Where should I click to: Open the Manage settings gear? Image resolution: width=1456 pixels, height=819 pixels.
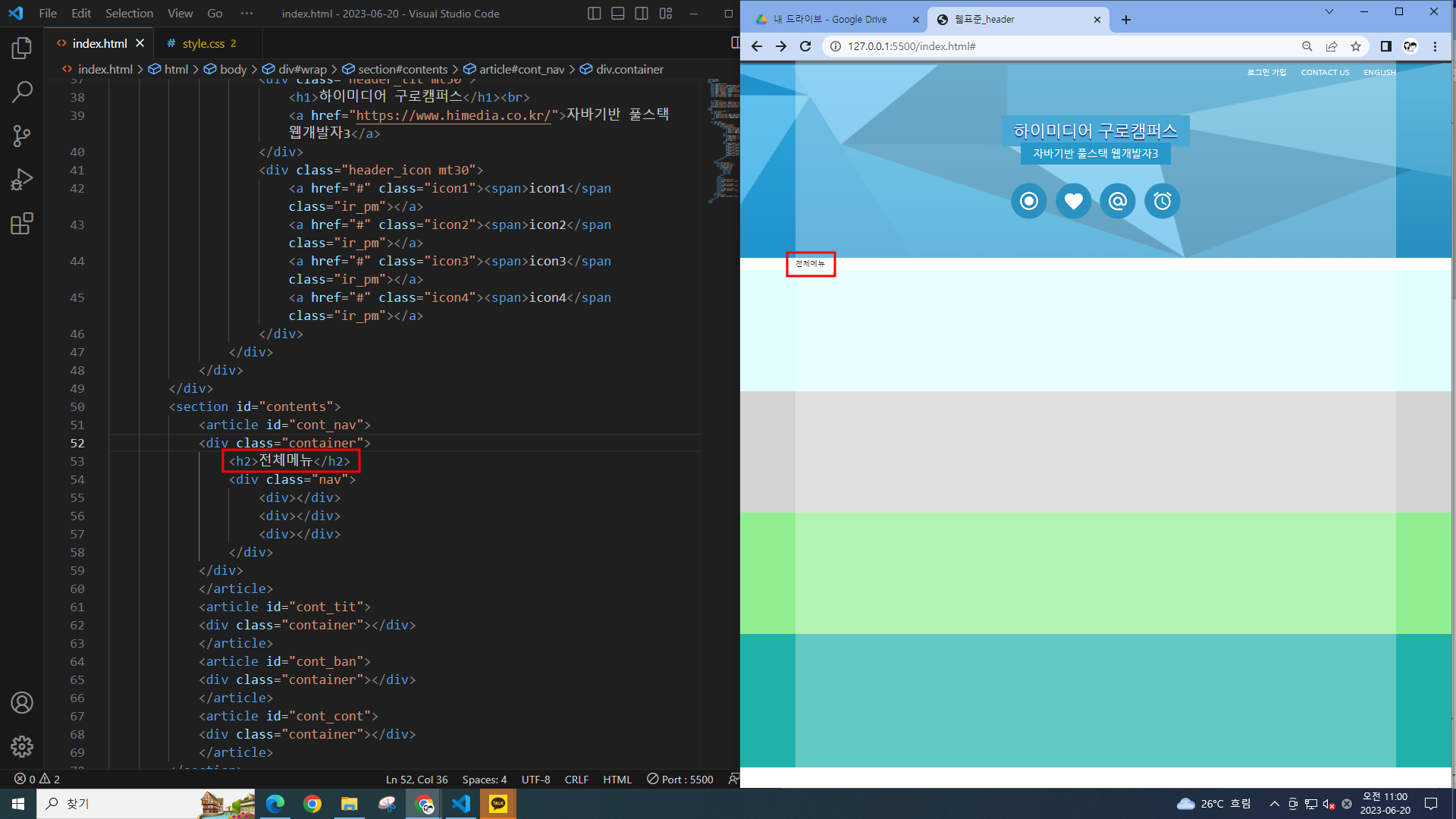pos(22,746)
